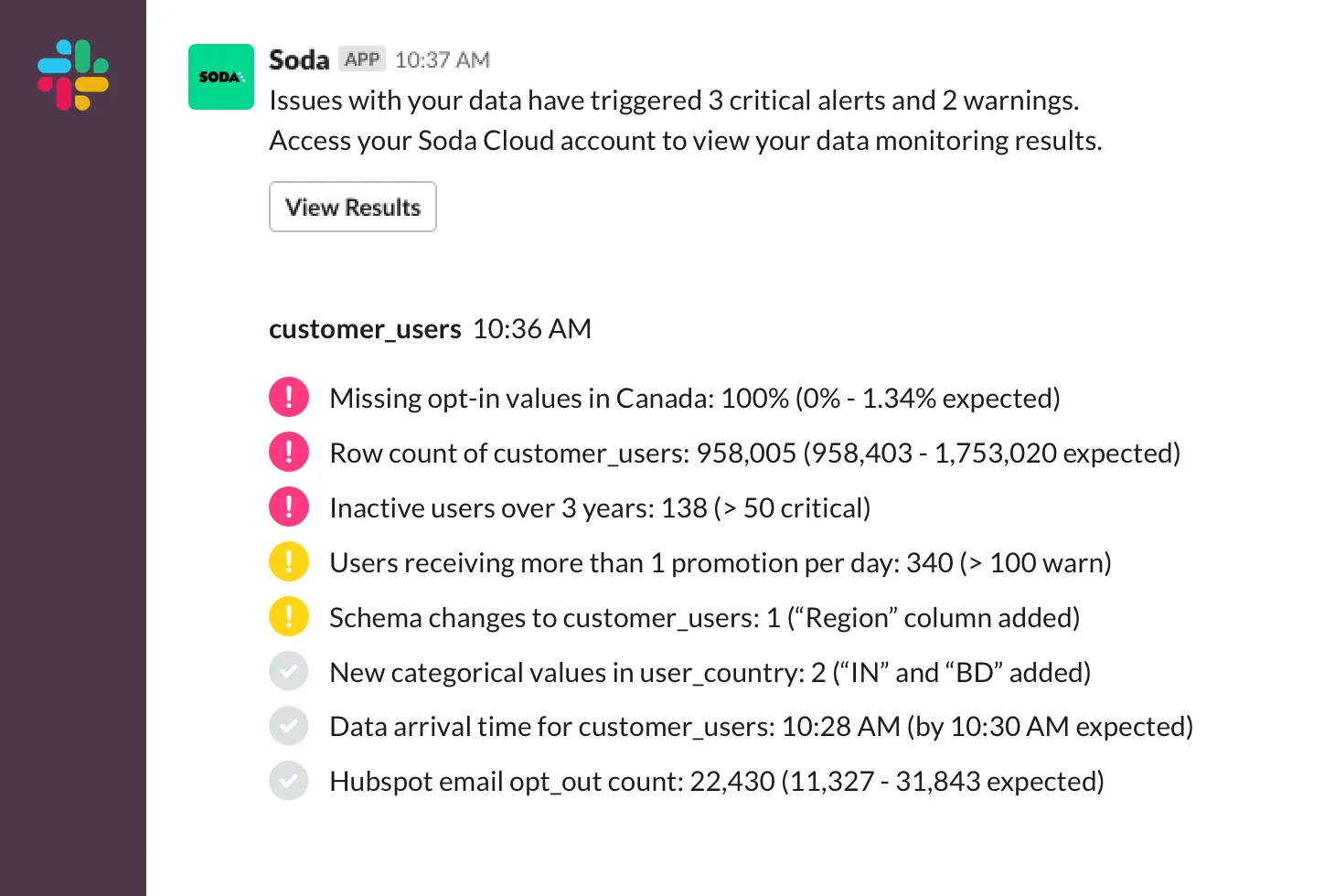This screenshot has height=896, width=1324.
Task: Click the critical icon for Row count alert
Action: pos(289,453)
